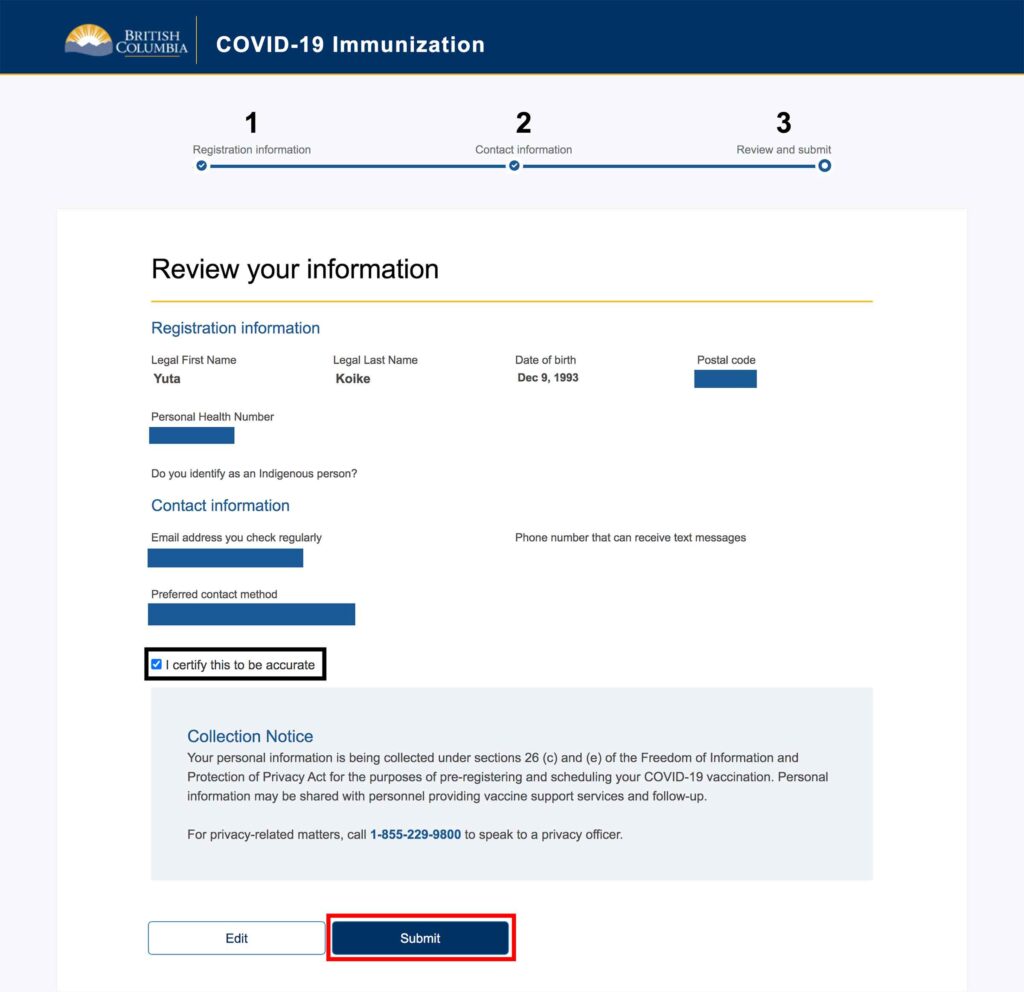This screenshot has height=992, width=1024.
Task: Click the redacted Personal Health Number value
Action: click(x=191, y=435)
